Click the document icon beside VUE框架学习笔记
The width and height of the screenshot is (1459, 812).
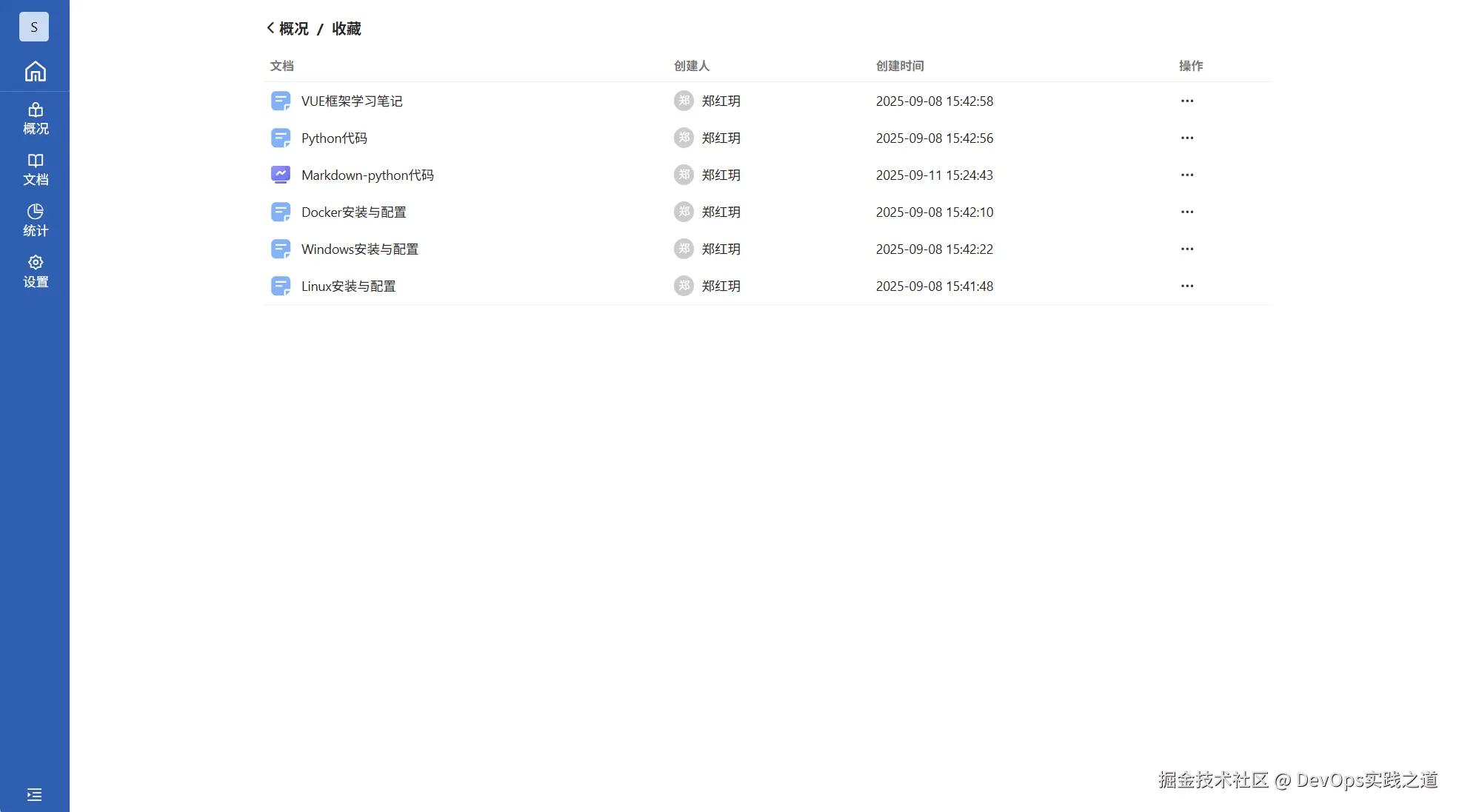pyautogui.click(x=281, y=101)
